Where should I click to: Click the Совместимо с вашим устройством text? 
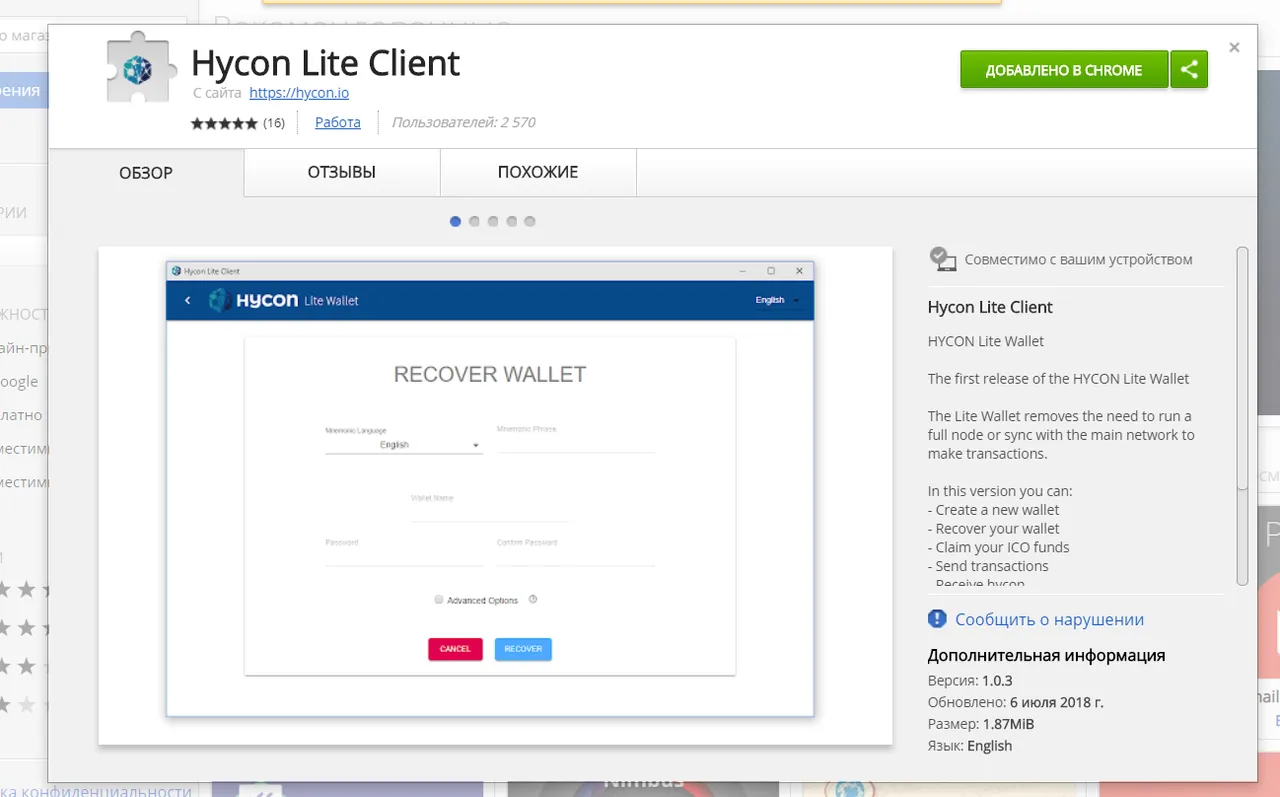coord(1078,259)
